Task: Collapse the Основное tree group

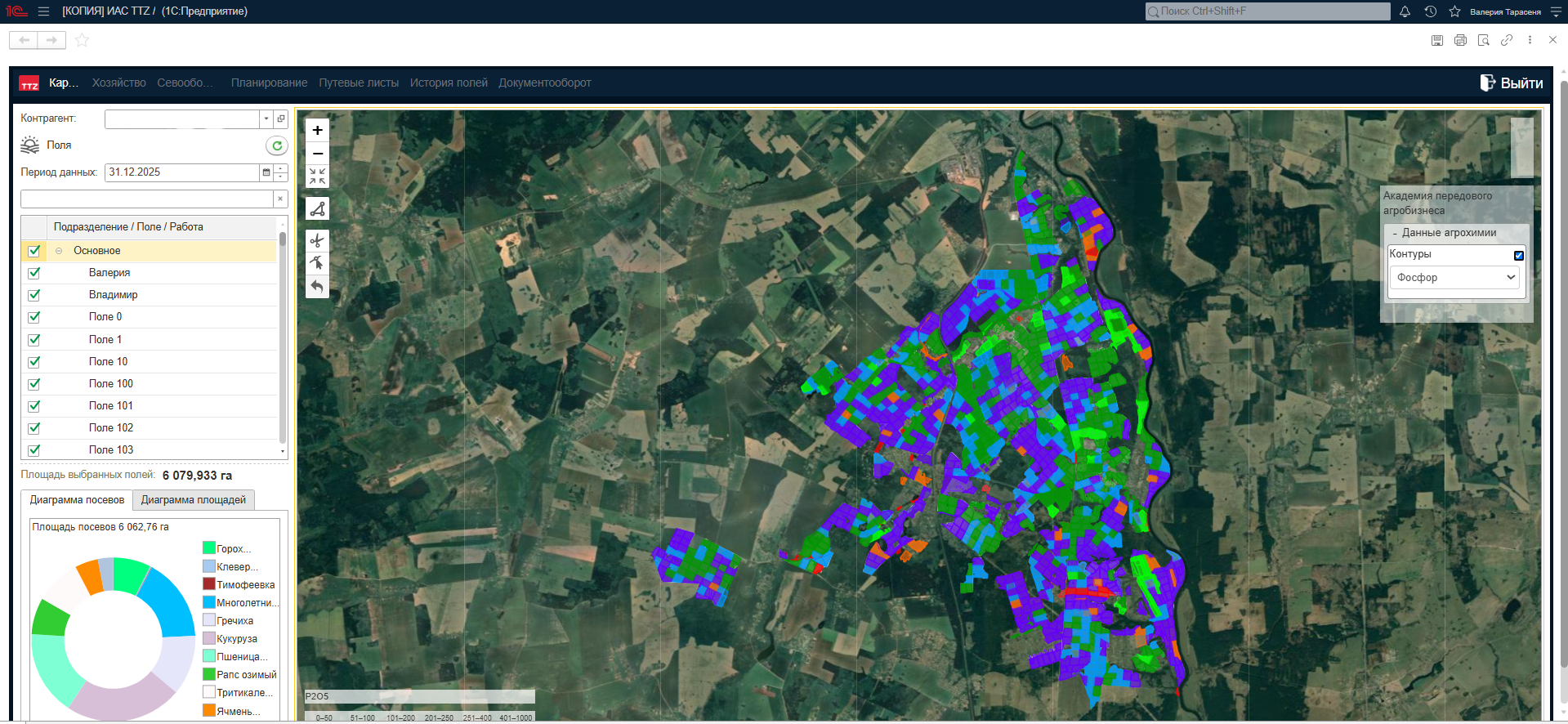Action: tap(59, 251)
